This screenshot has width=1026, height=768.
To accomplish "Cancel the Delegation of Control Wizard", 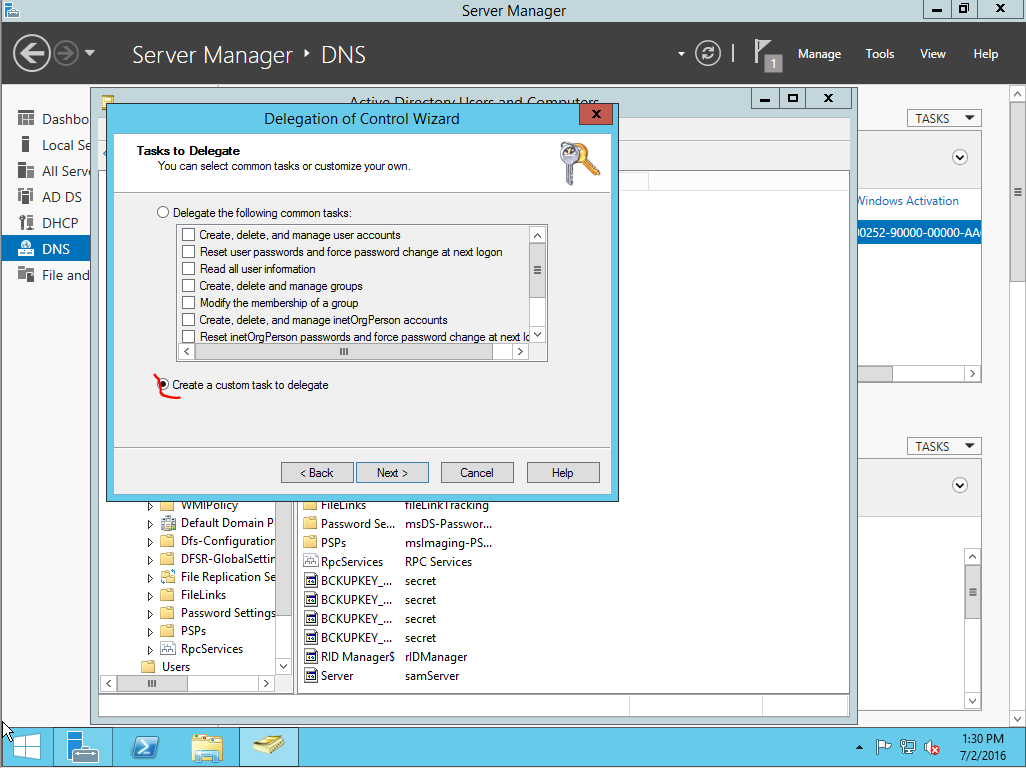I will point(477,472).
